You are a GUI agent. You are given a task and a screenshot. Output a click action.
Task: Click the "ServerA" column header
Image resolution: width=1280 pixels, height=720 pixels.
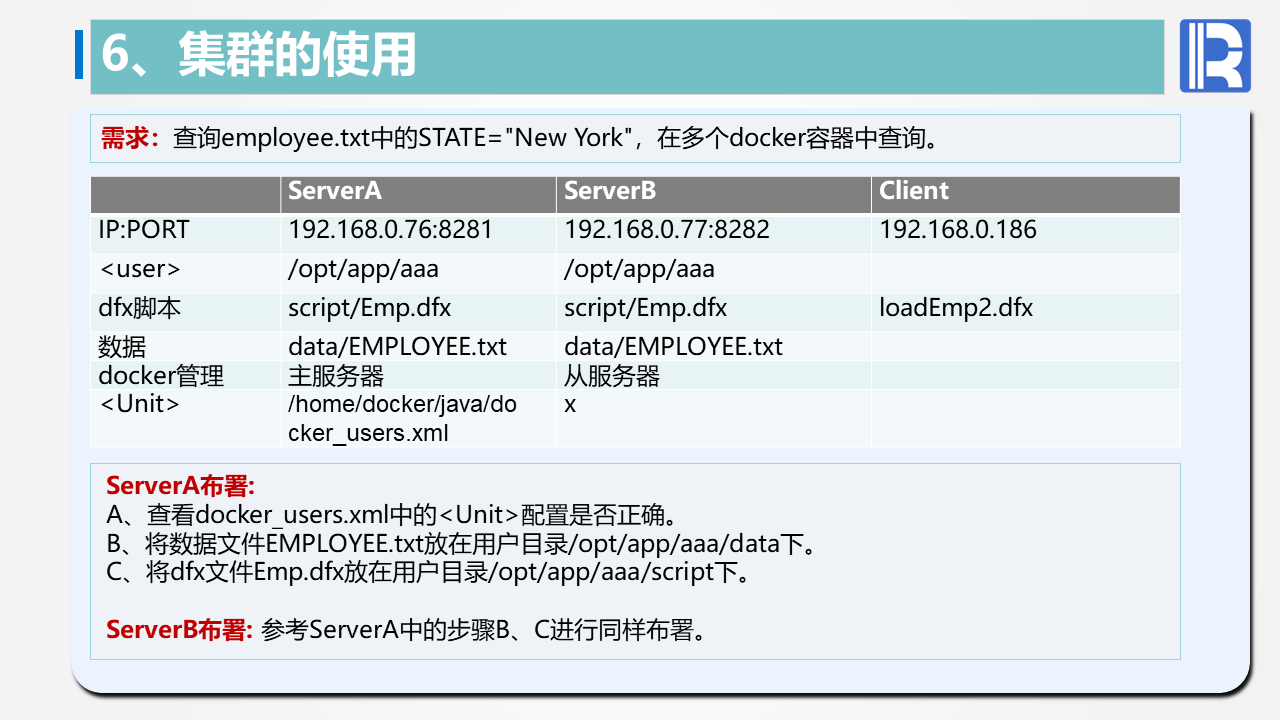pyautogui.click(x=335, y=191)
